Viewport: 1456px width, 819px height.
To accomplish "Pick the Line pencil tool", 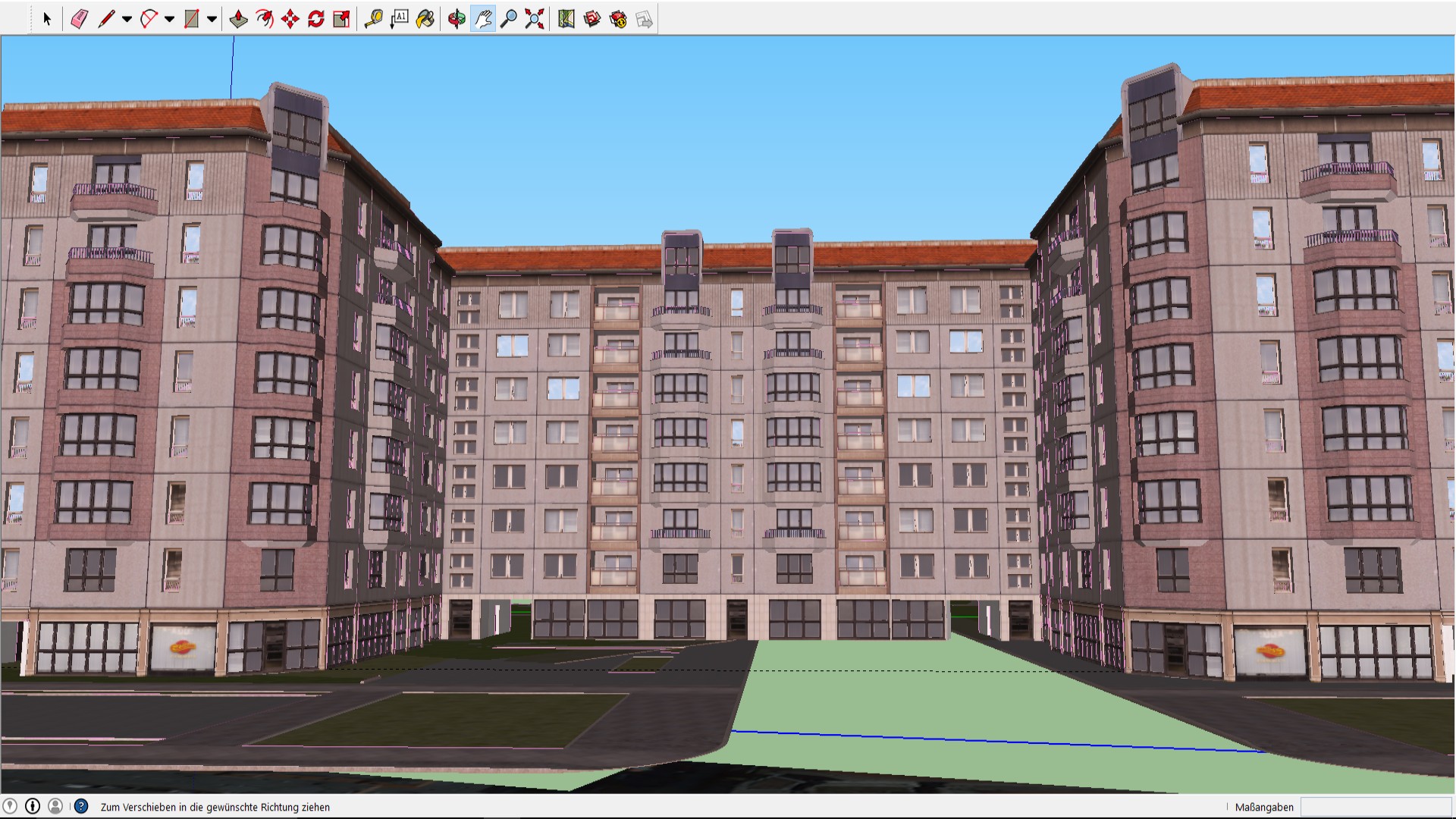I will pyautogui.click(x=106, y=19).
